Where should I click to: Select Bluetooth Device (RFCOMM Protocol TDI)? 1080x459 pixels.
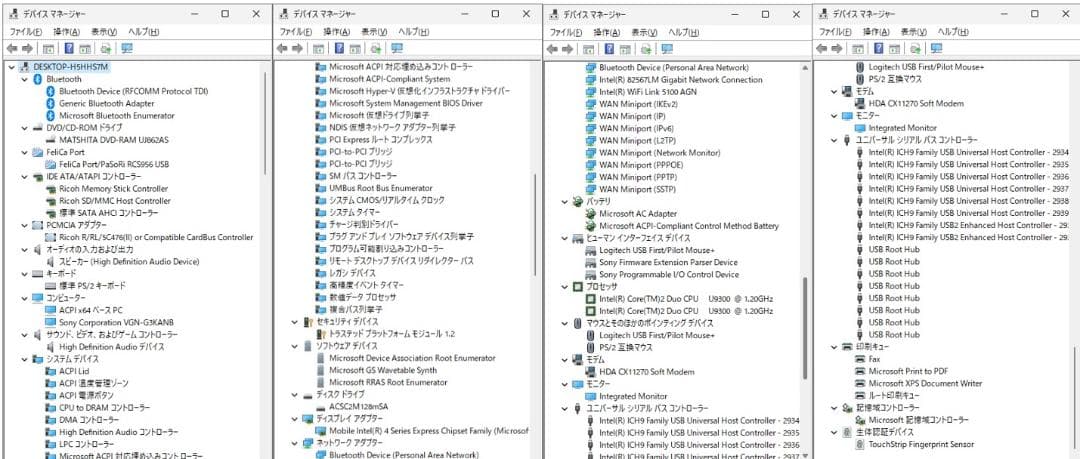coord(134,91)
